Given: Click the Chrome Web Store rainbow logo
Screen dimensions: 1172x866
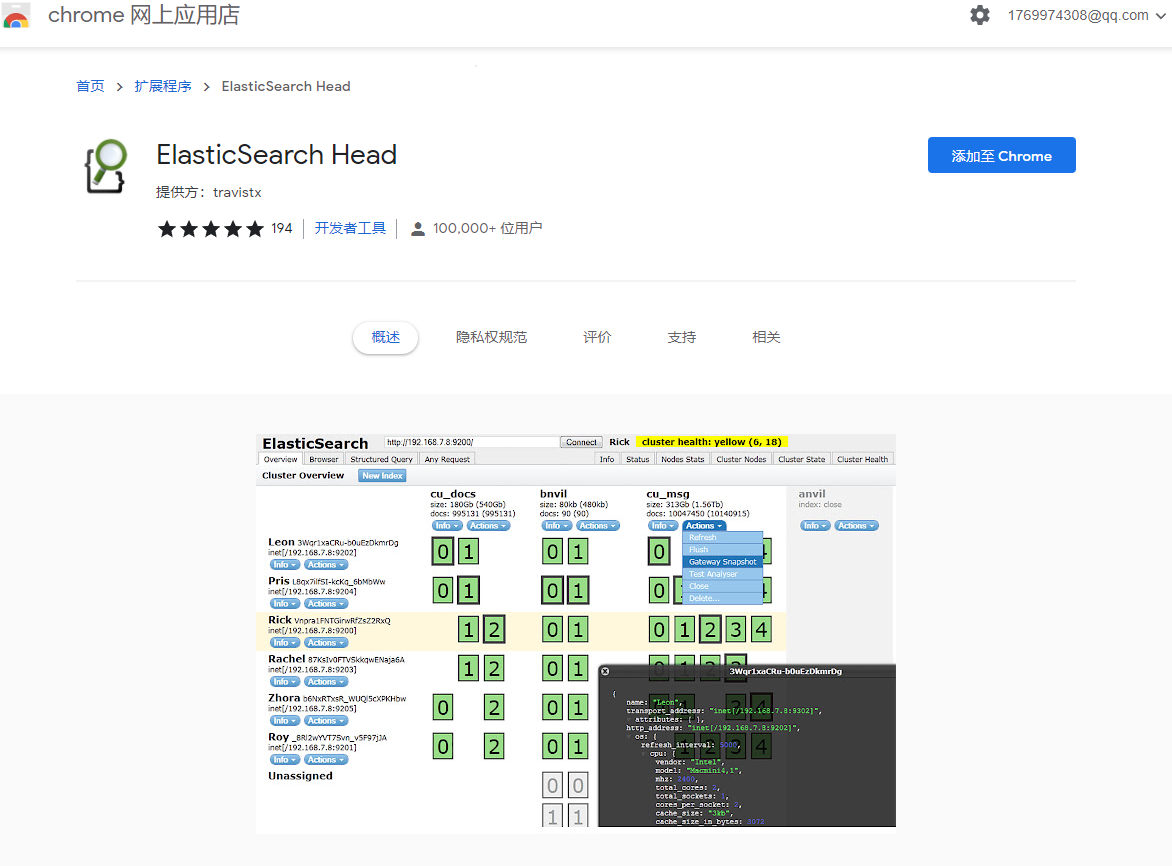Looking at the screenshot, I should pos(16,16).
